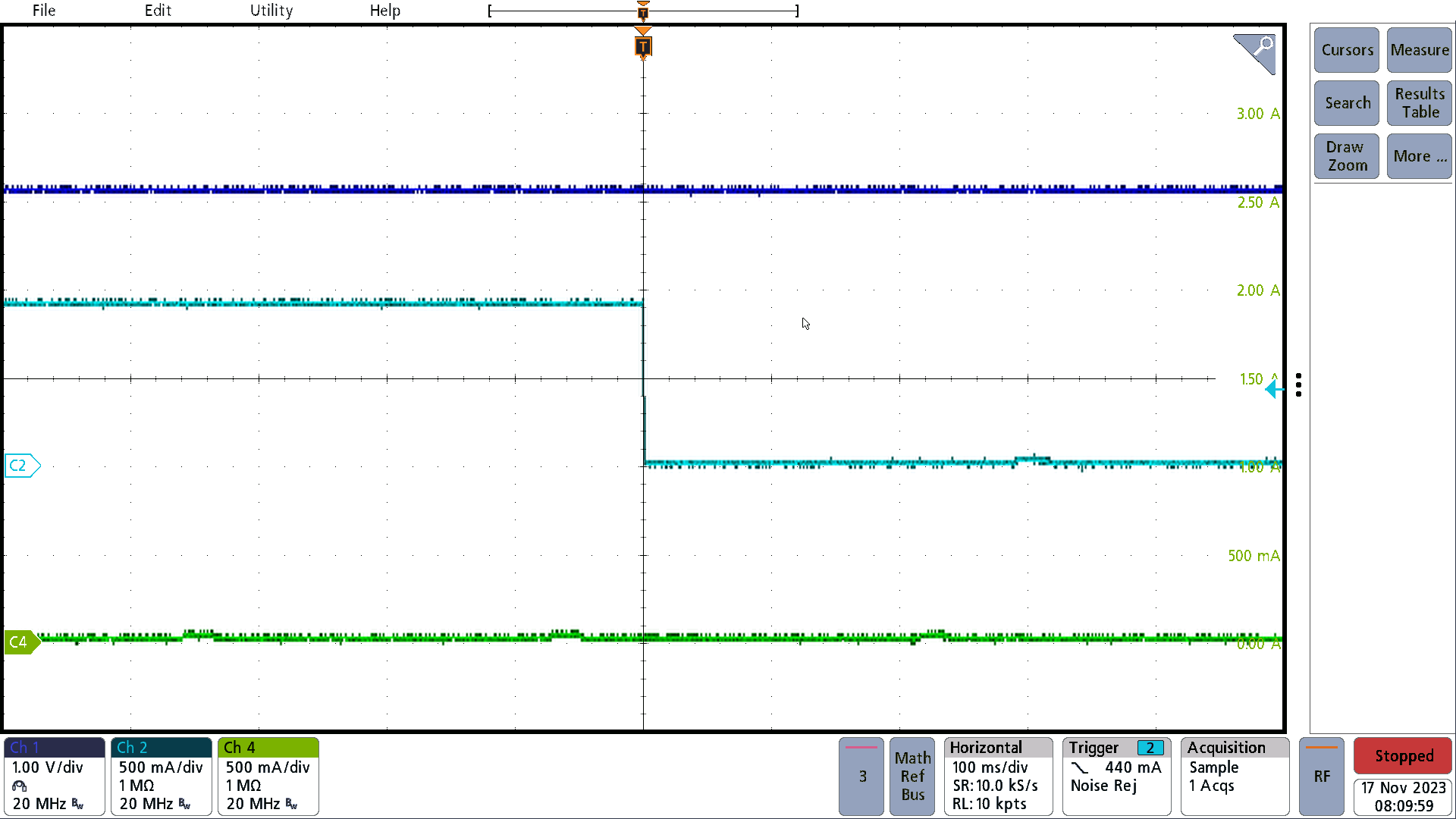Viewport: 1456px width, 819px height.
Task: Activate Draw Zoom
Action: click(x=1347, y=156)
